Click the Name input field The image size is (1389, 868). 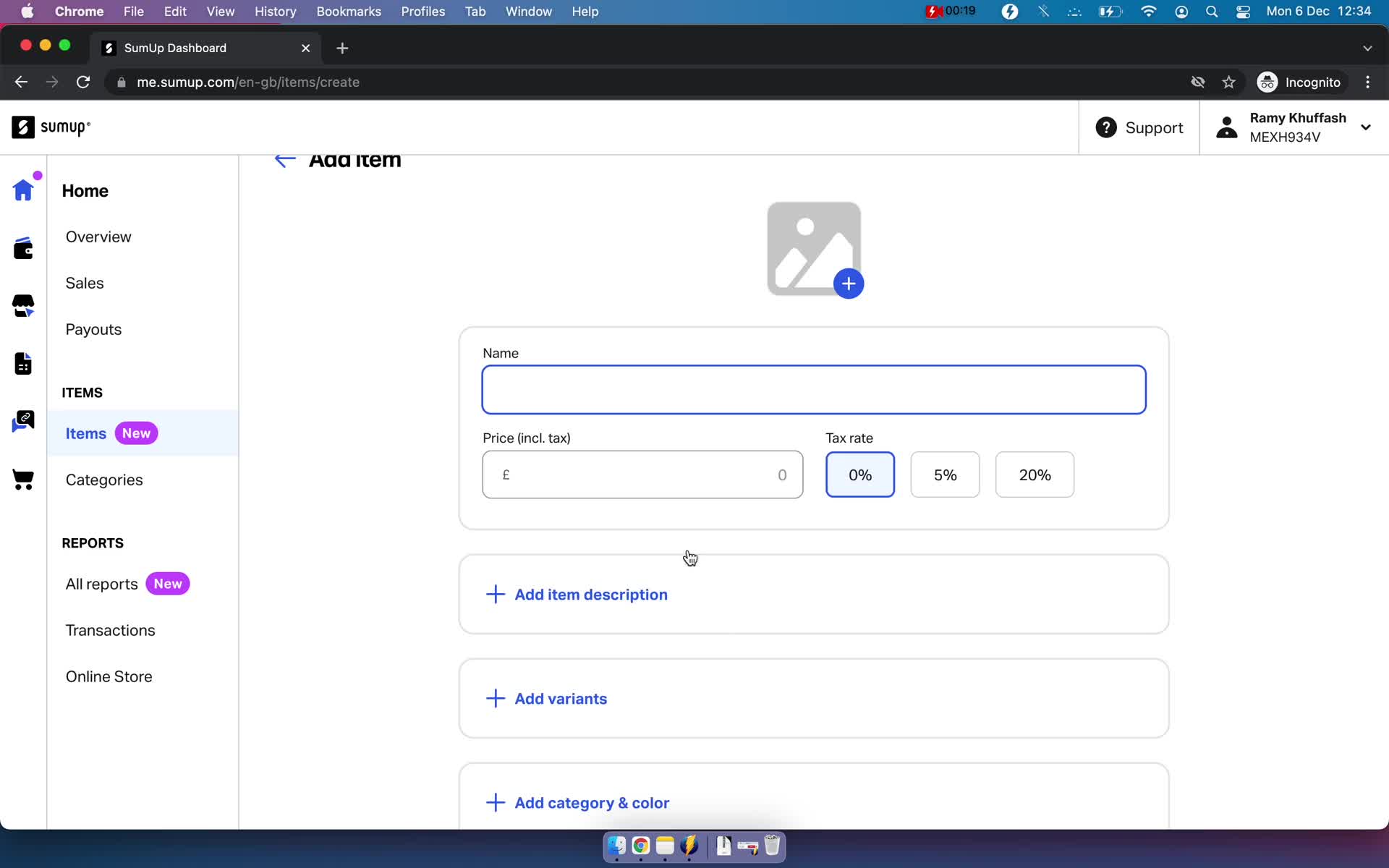(813, 389)
